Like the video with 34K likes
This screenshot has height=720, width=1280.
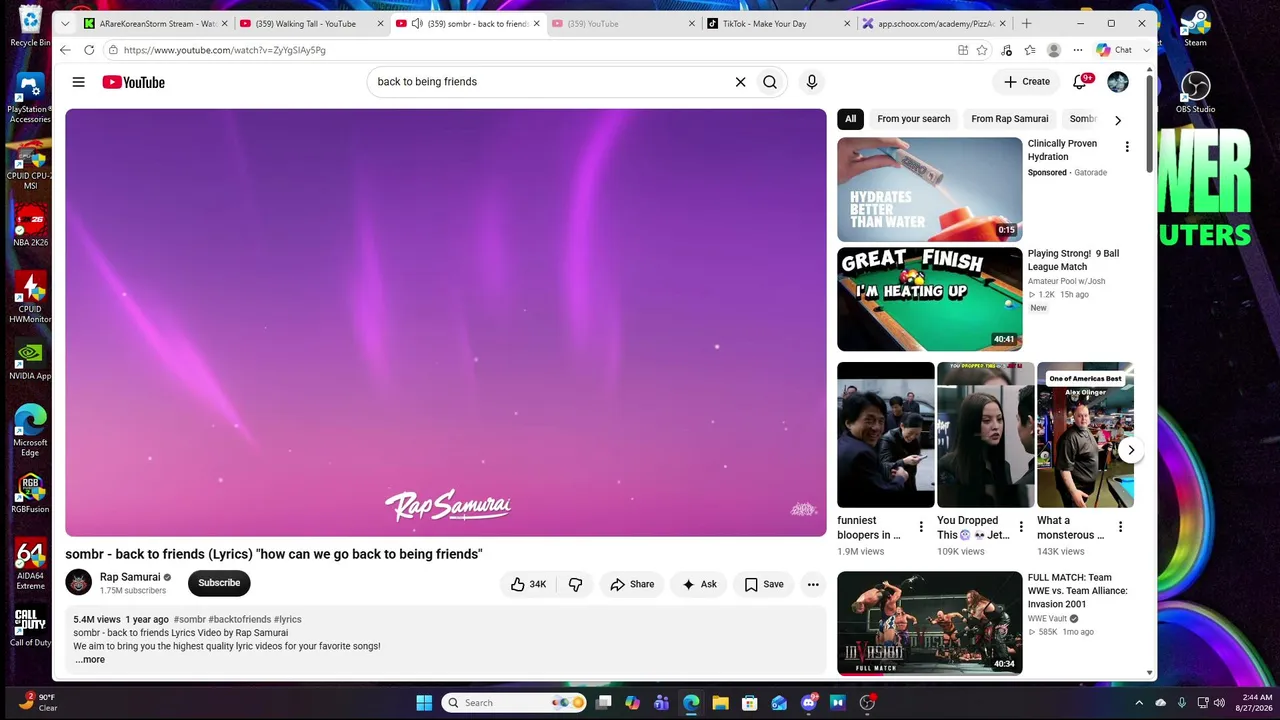[x=528, y=584]
